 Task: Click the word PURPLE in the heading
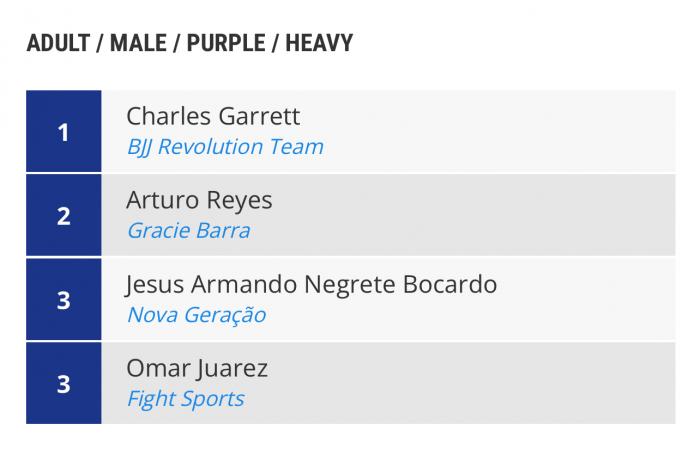click(225, 43)
